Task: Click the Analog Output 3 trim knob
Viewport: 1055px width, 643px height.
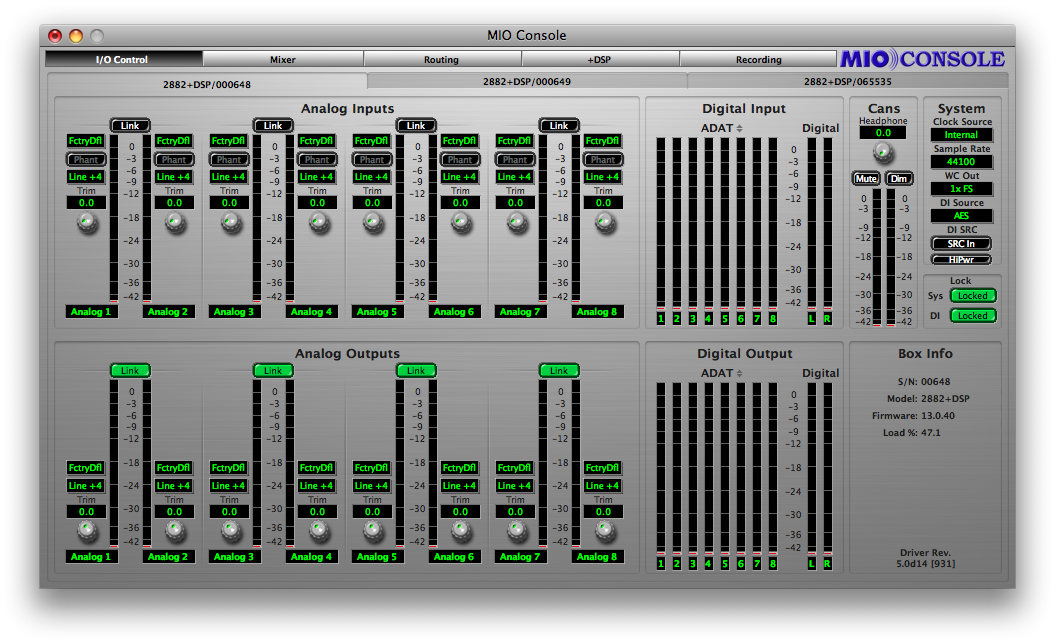Action: 230,532
